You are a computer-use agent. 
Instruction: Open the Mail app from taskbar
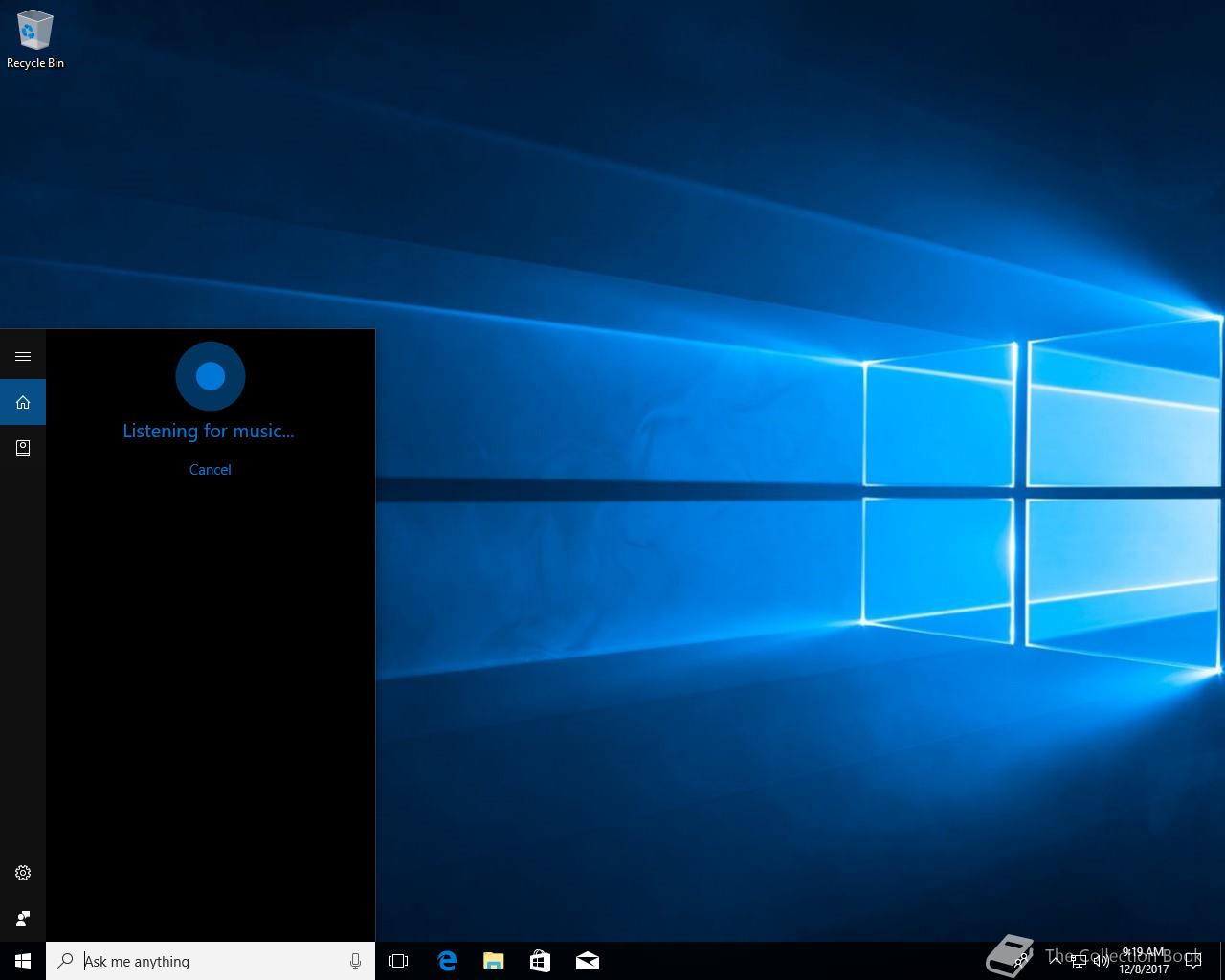tap(587, 961)
